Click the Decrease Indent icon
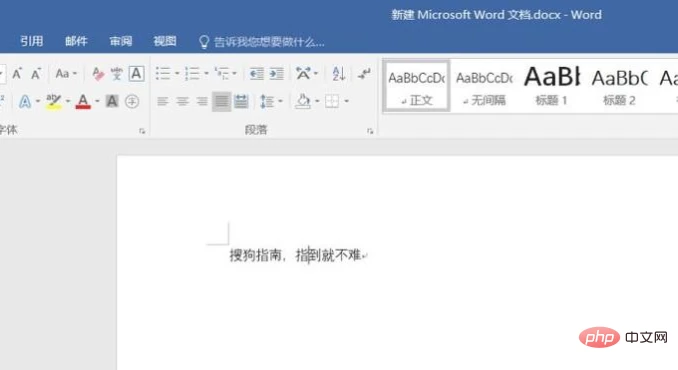Screen dimensions: 678x370 click(256, 74)
